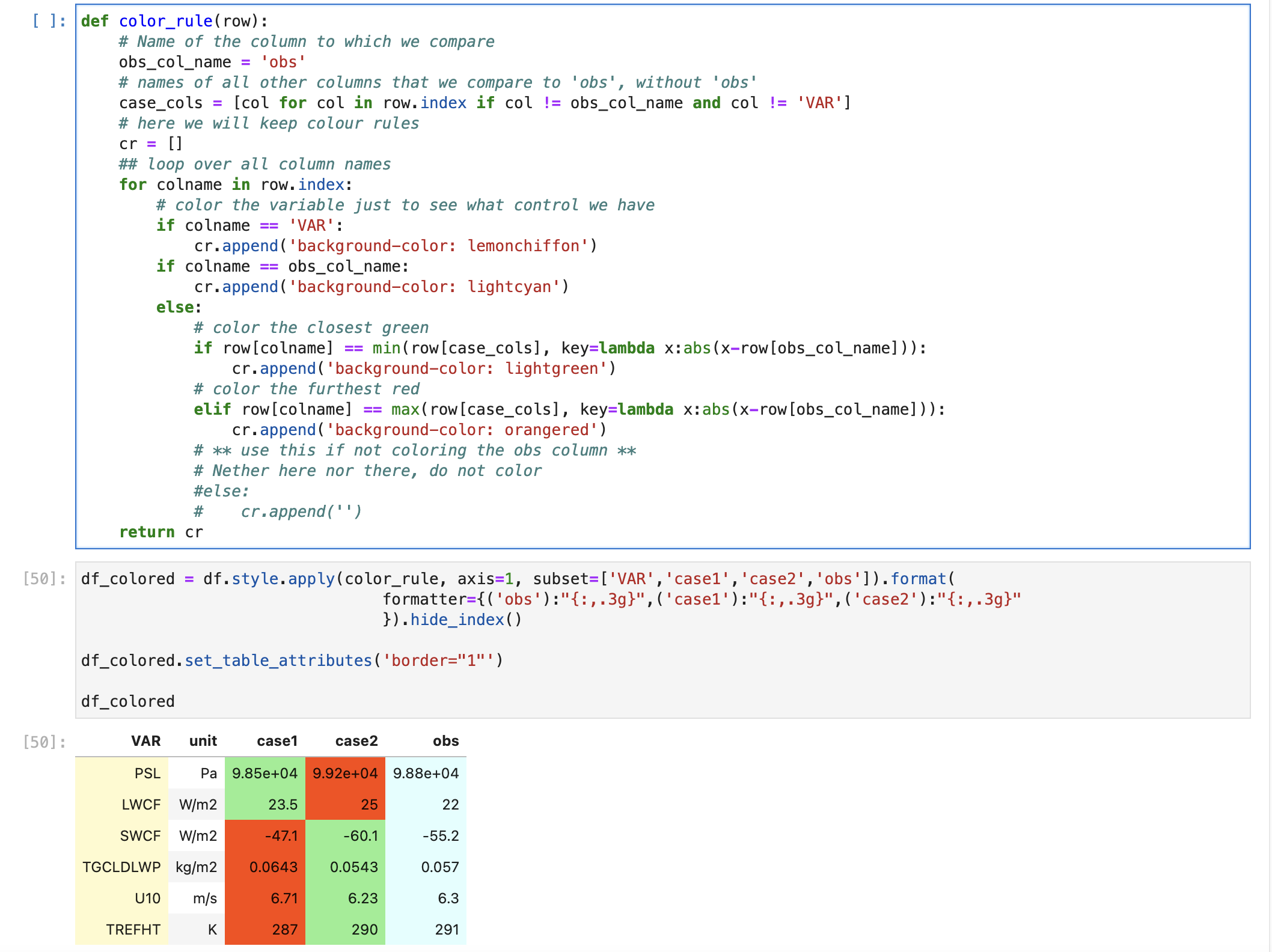Viewport: 1272px width, 952px height.
Task: Click the 6.3 obs cell
Action: [426, 898]
